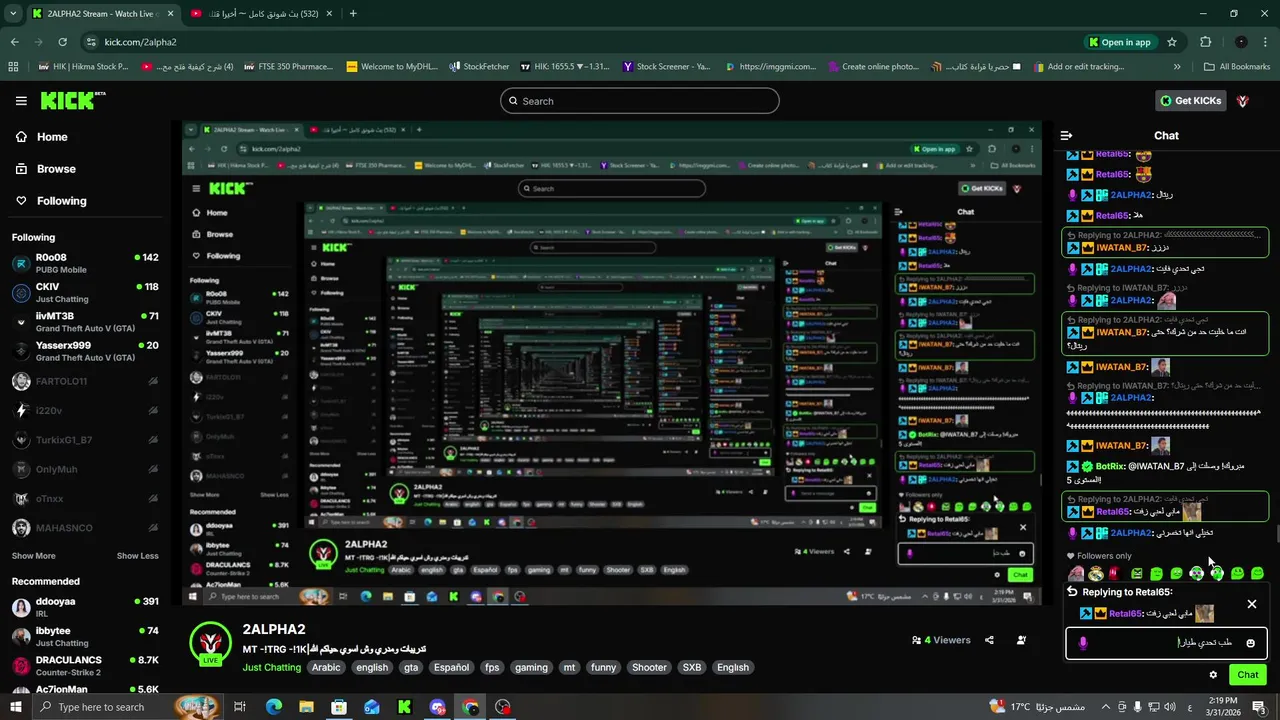
Task: Switch to the YouTube browser tab
Action: pos(264,14)
